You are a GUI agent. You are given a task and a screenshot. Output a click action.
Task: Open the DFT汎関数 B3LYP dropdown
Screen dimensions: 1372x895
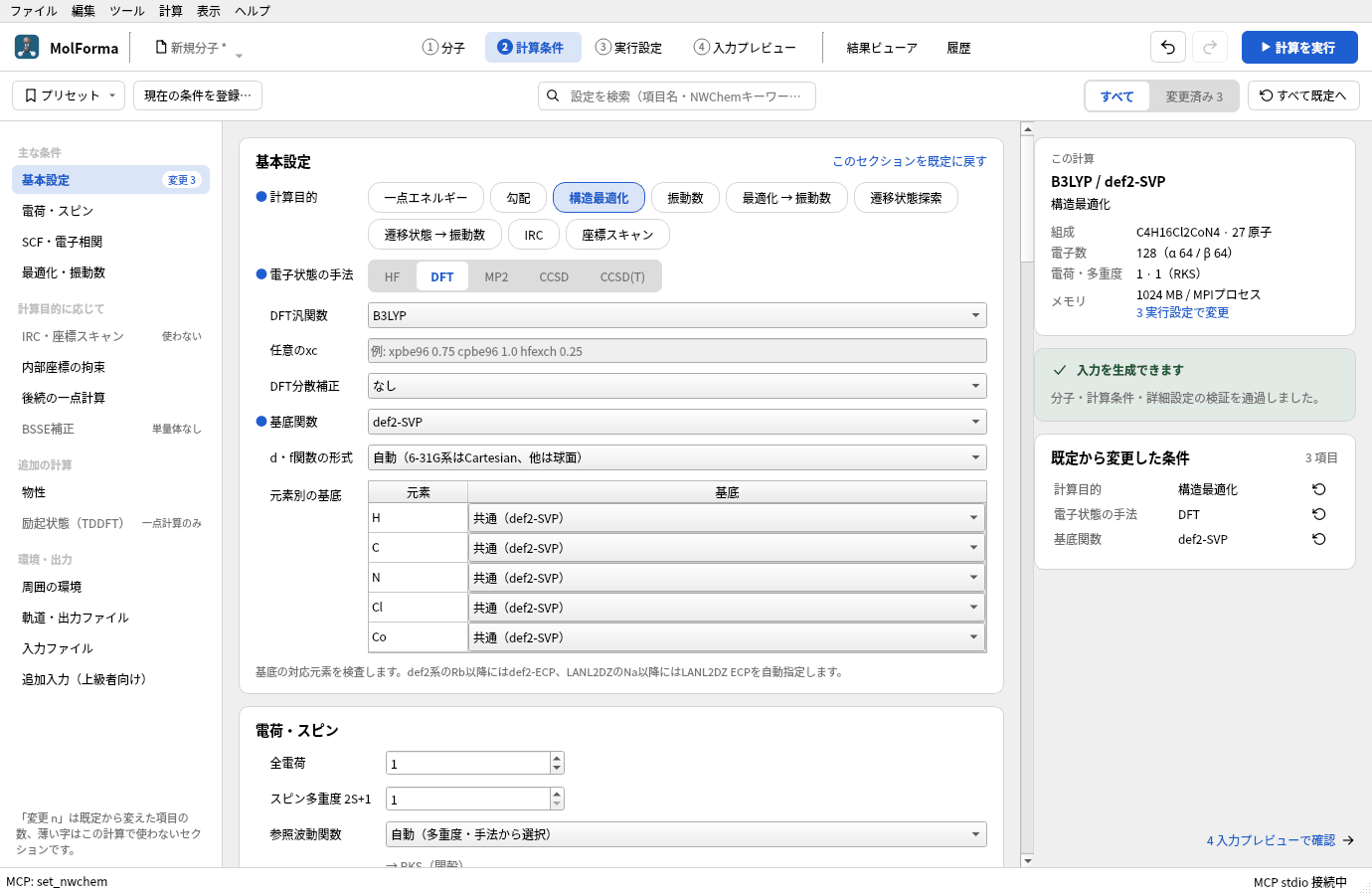pyautogui.click(x=677, y=315)
